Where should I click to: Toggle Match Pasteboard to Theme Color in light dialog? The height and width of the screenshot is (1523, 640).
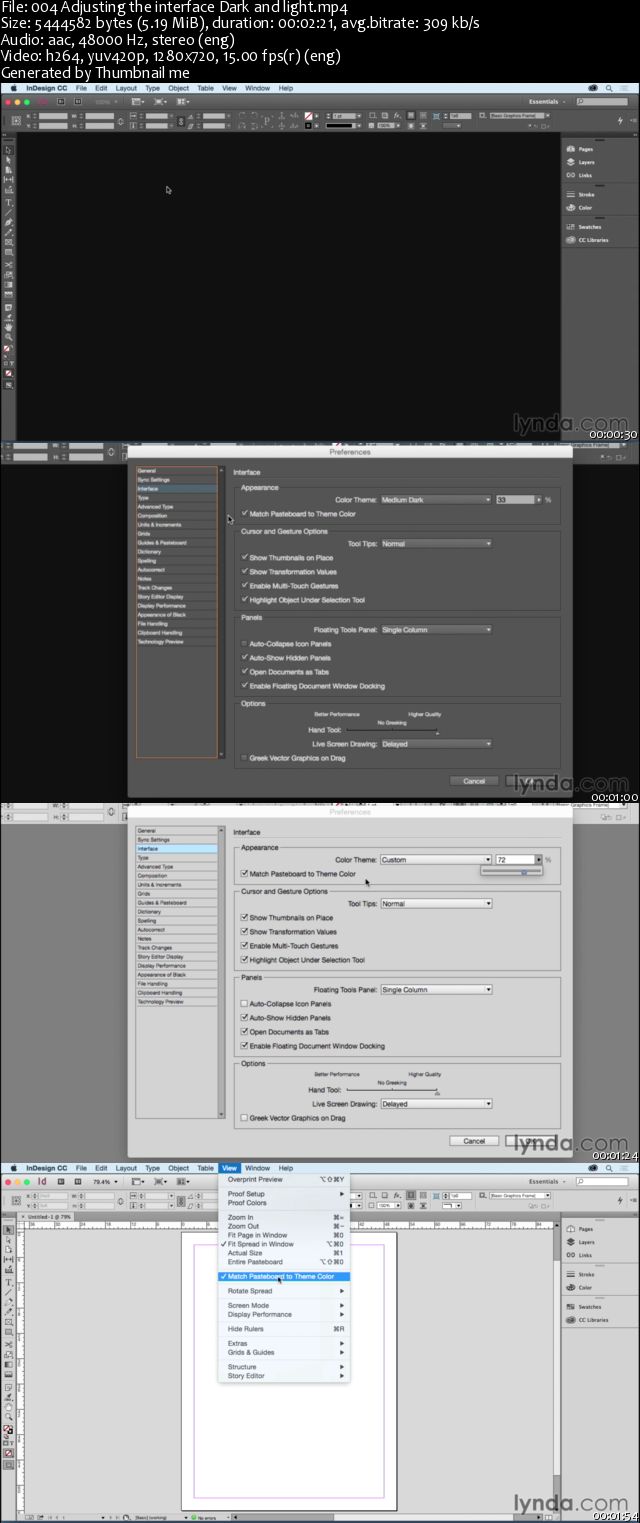[245, 874]
